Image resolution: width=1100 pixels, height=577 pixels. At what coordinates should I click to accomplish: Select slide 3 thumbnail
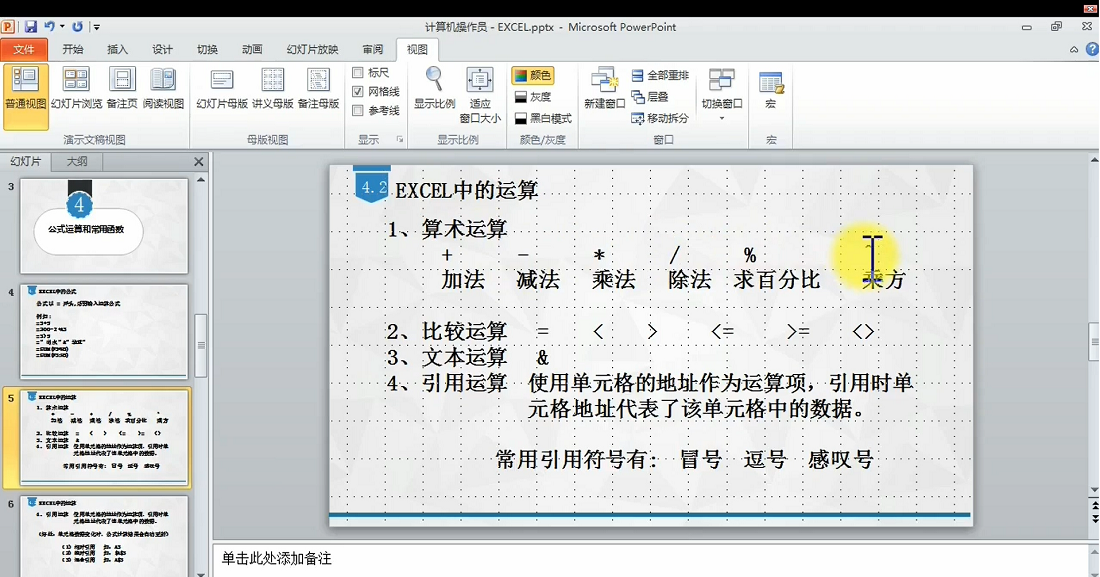click(x=104, y=225)
